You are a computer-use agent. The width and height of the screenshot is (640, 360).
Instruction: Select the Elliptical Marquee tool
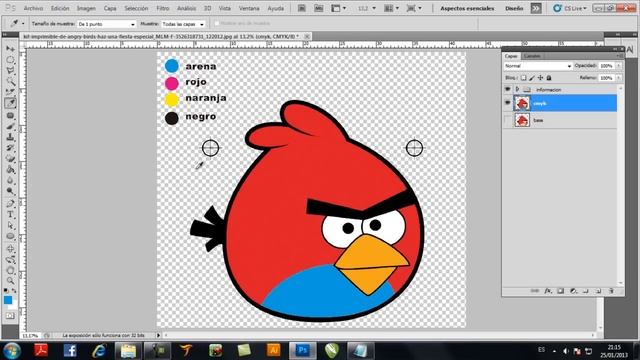click(10, 60)
